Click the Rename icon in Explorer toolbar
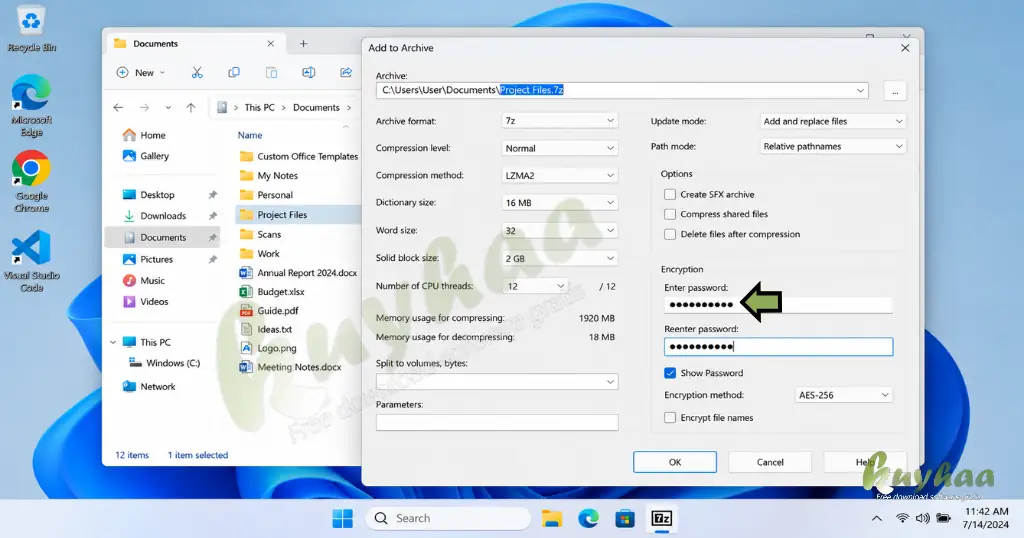Screen dimensions: 1024x538 [x=308, y=72]
